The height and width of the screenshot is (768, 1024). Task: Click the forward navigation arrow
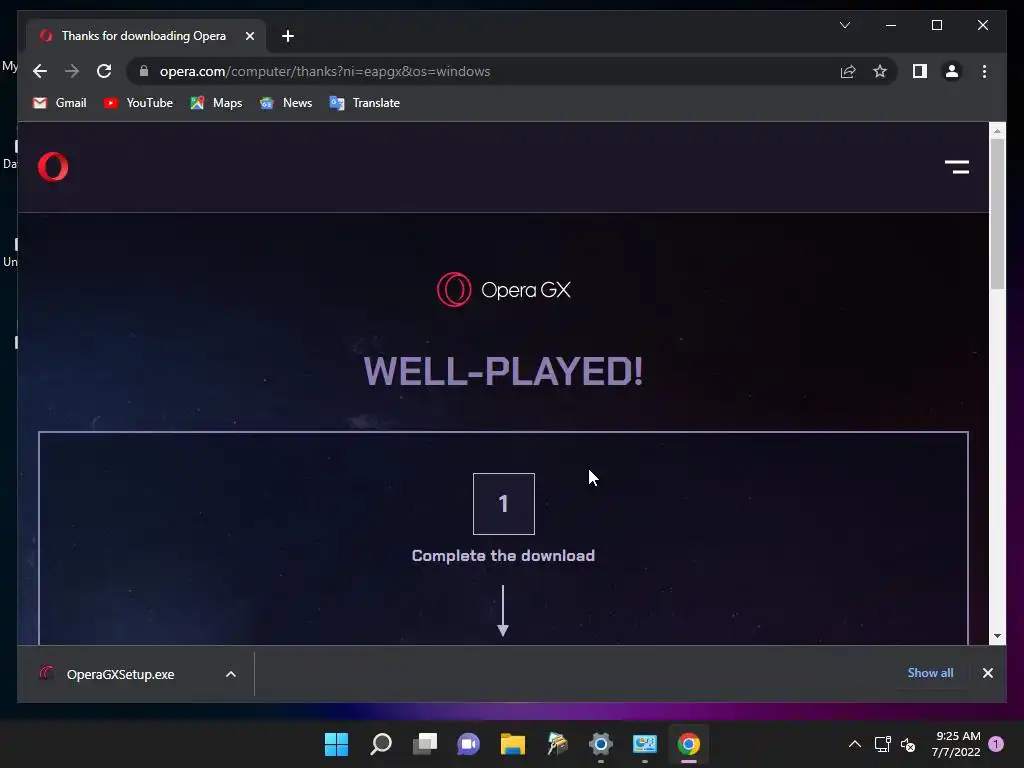point(72,71)
